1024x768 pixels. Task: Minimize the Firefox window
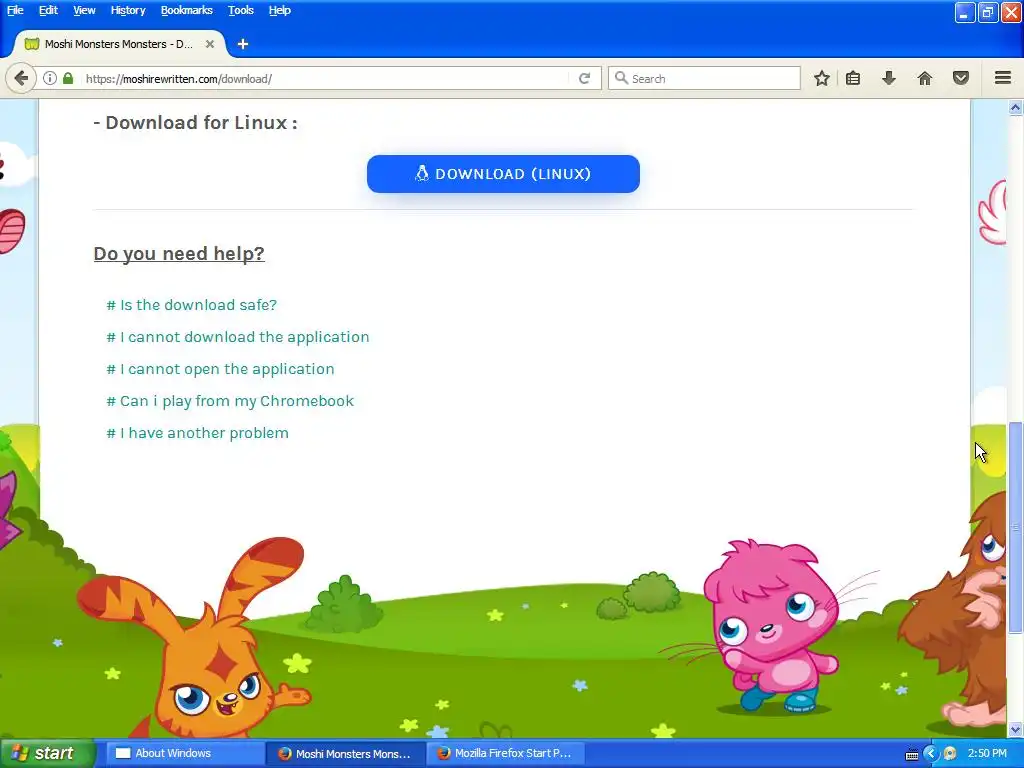[965, 12]
